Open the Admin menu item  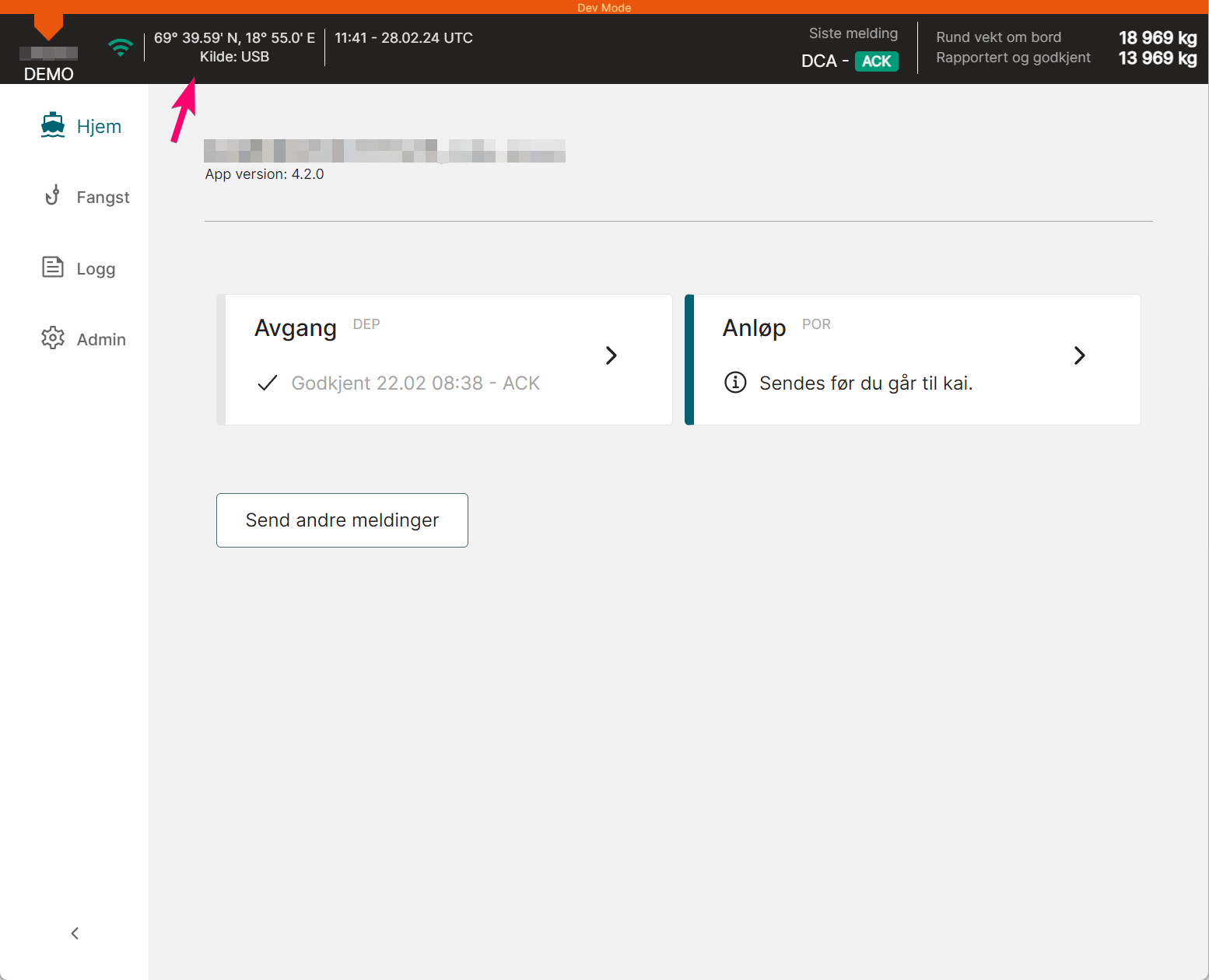tap(84, 339)
